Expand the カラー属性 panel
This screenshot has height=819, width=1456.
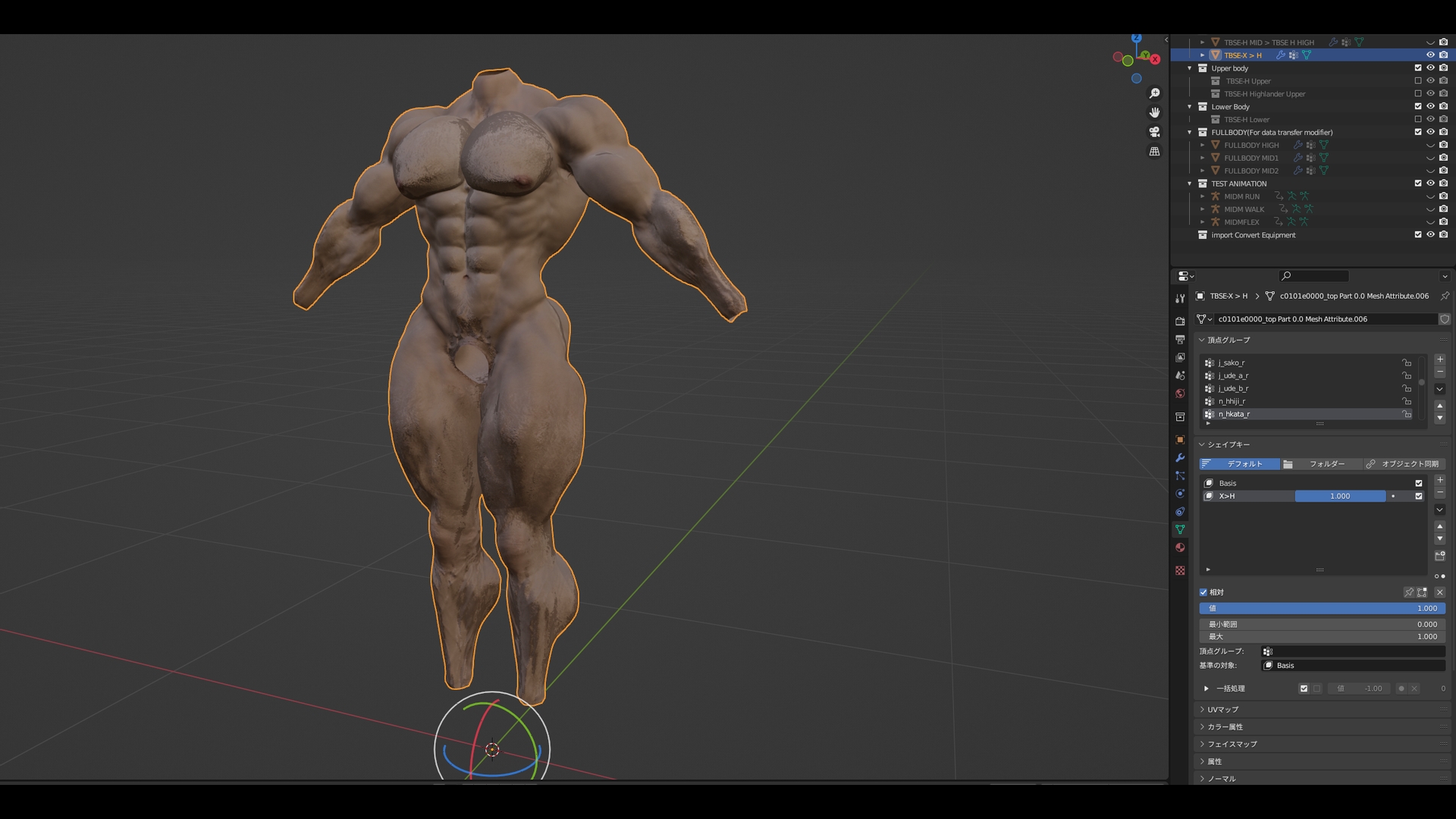pos(1202,726)
